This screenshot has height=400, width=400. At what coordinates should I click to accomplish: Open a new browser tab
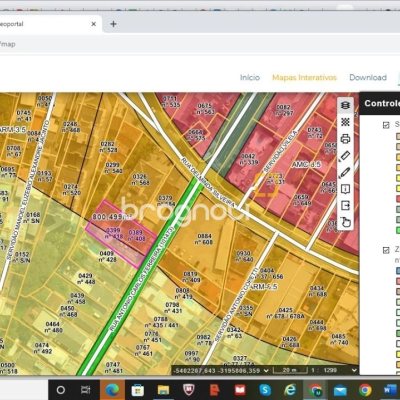point(113,24)
